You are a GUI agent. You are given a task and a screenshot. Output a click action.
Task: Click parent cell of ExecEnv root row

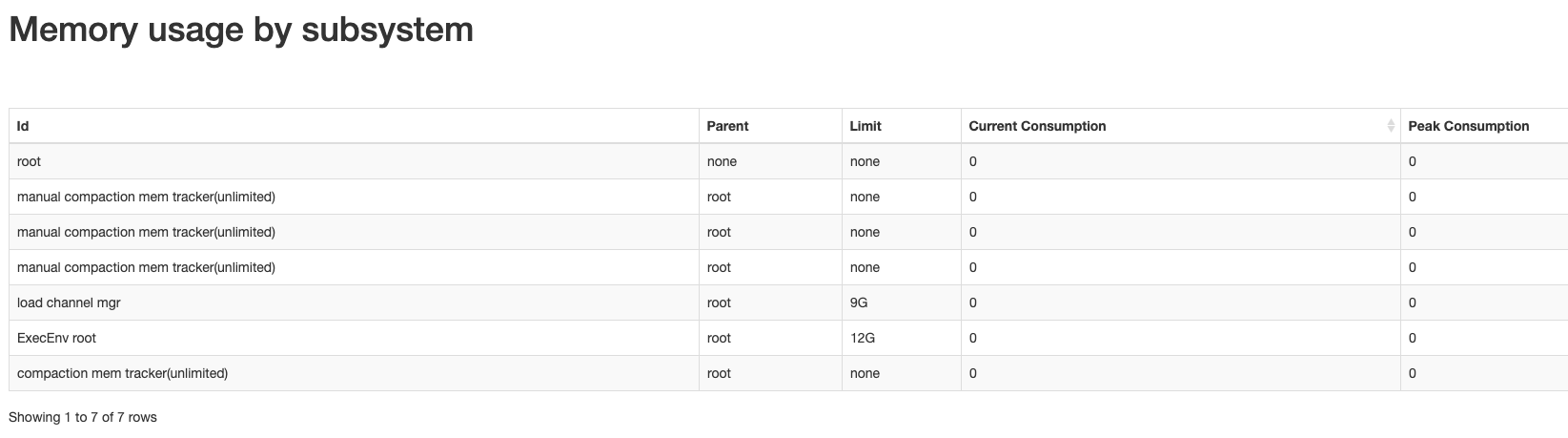(770, 338)
